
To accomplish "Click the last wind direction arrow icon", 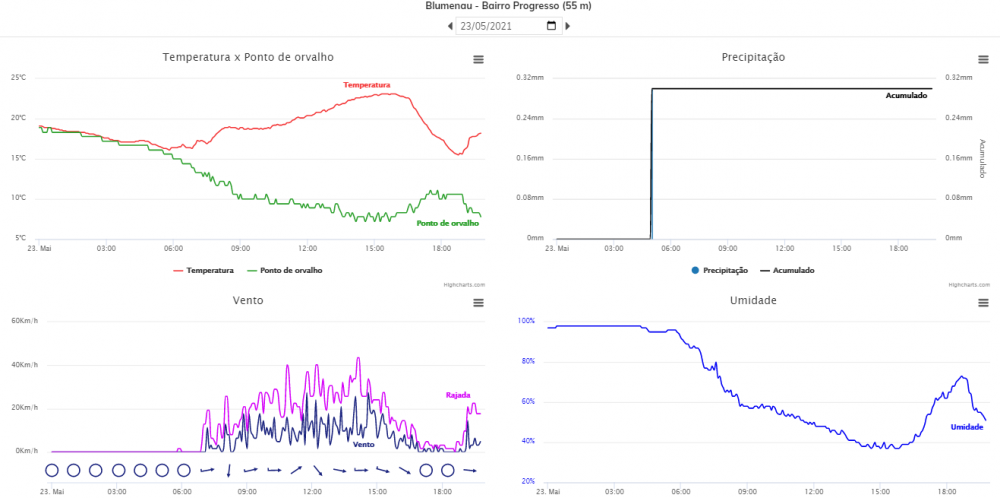I will pos(469,470).
